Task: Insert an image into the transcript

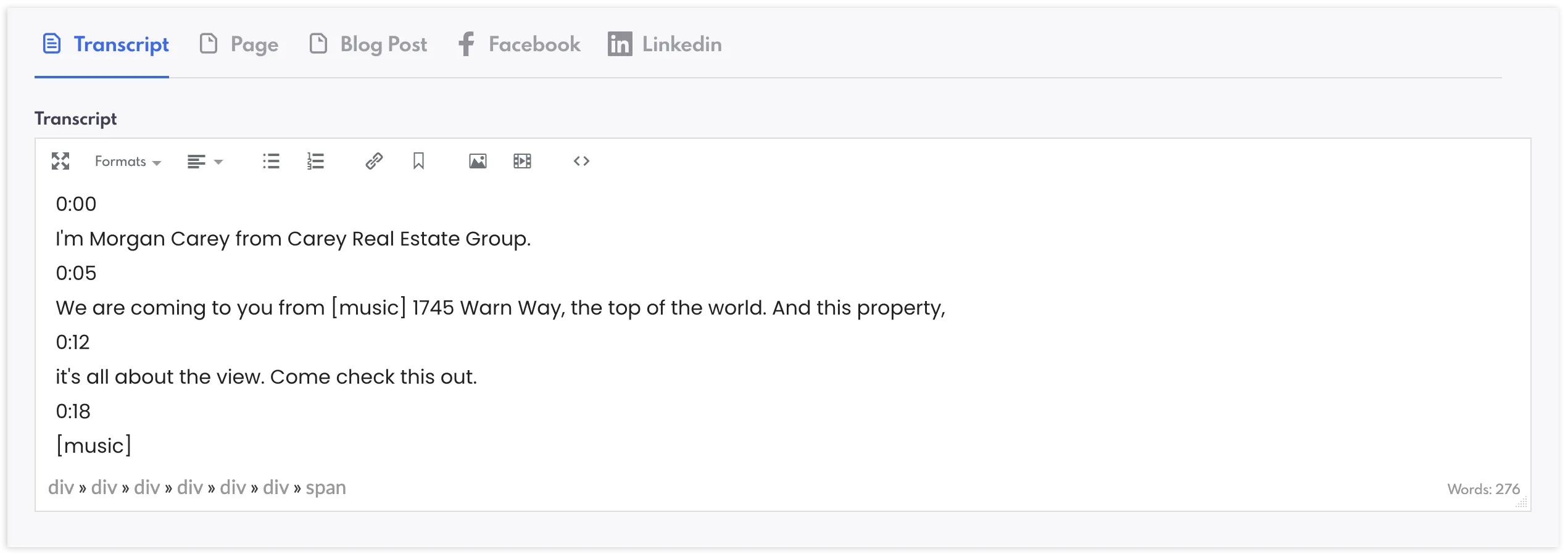Action: (x=478, y=161)
